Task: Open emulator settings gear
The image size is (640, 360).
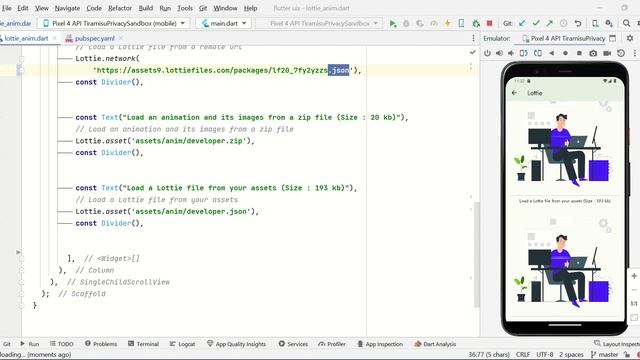Action: pyautogui.click(x=630, y=38)
